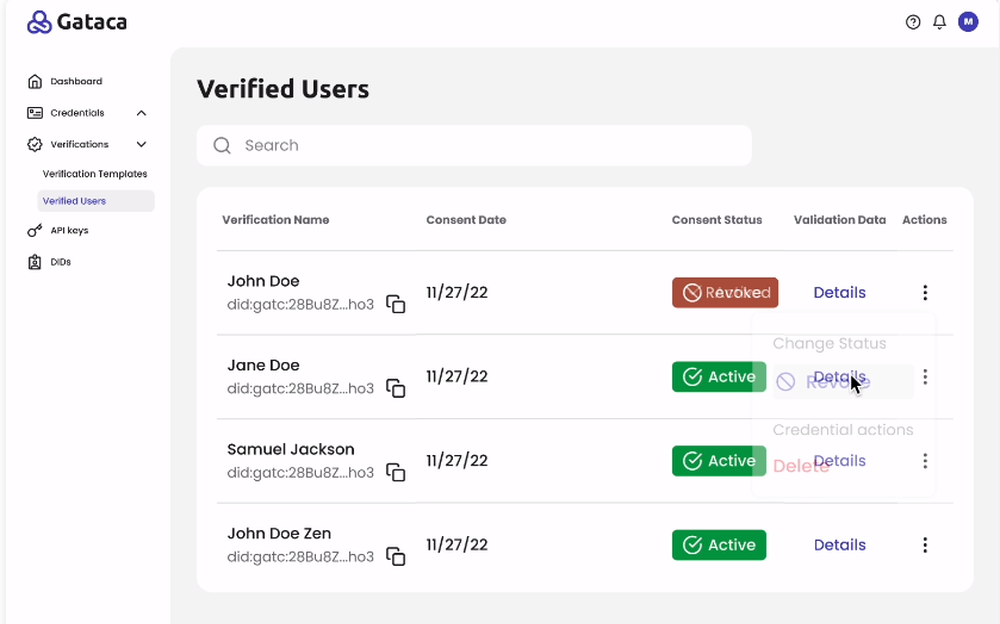Open Credentials menu item
This screenshot has width=1000, height=624.
point(77,113)
